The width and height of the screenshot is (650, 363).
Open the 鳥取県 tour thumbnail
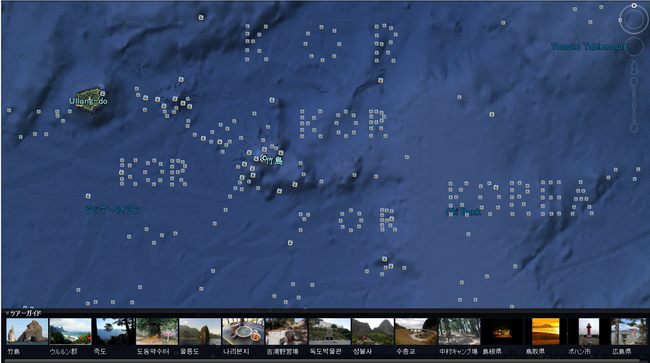click(546, 332)
